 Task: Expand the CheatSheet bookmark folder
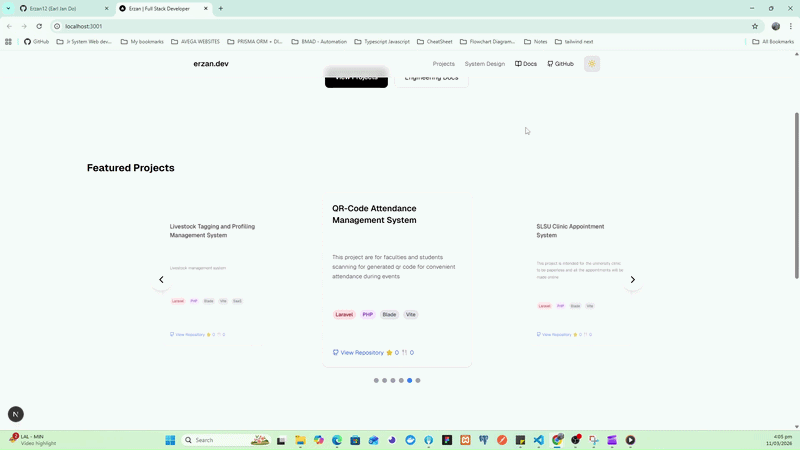(435, 42)
